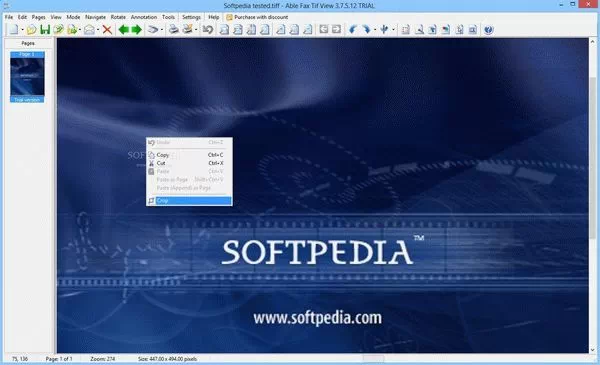Open dropdown arrow beside export folder icon

79,30
